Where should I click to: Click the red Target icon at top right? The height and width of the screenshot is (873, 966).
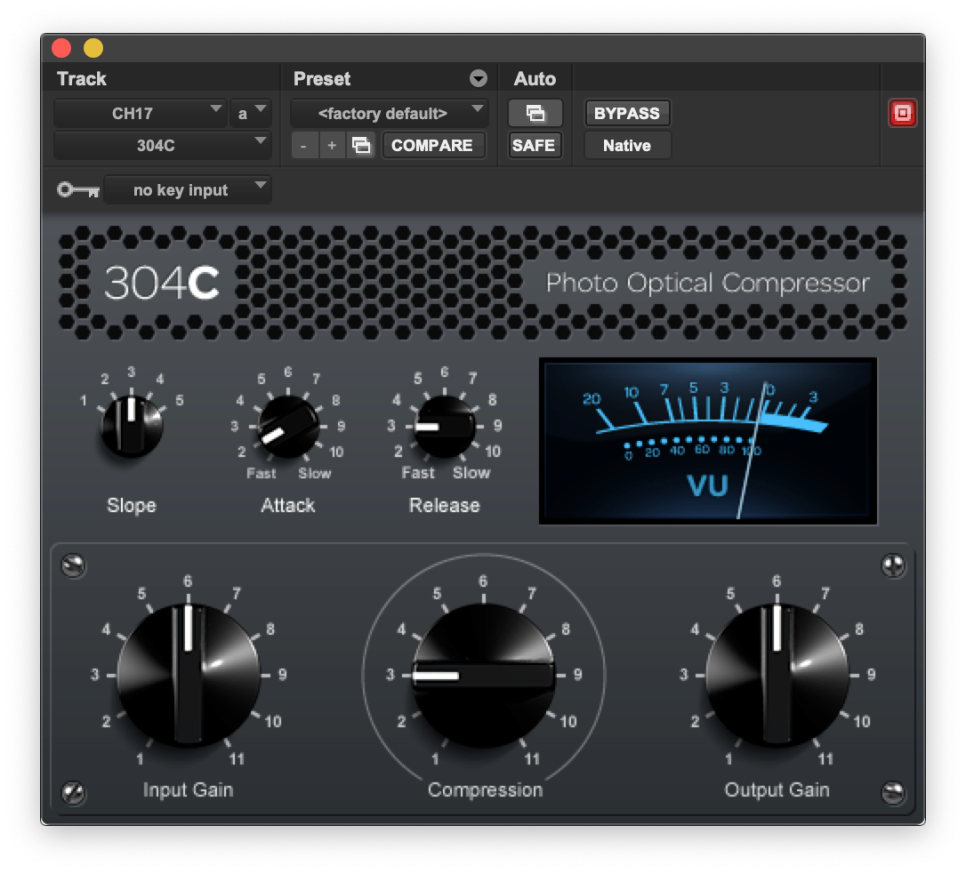click(x=902, y=113)
